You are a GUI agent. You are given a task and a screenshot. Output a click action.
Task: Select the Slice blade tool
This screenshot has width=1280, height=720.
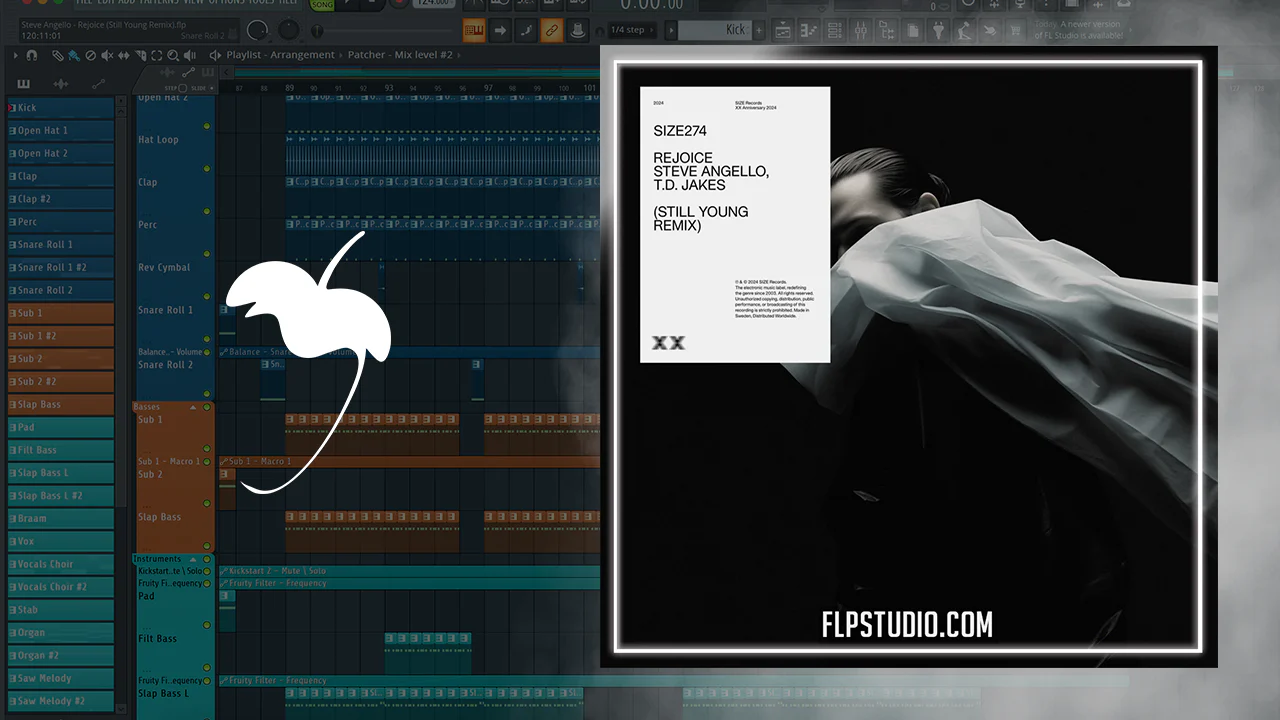pyautogui.click(x=141, y=56)
